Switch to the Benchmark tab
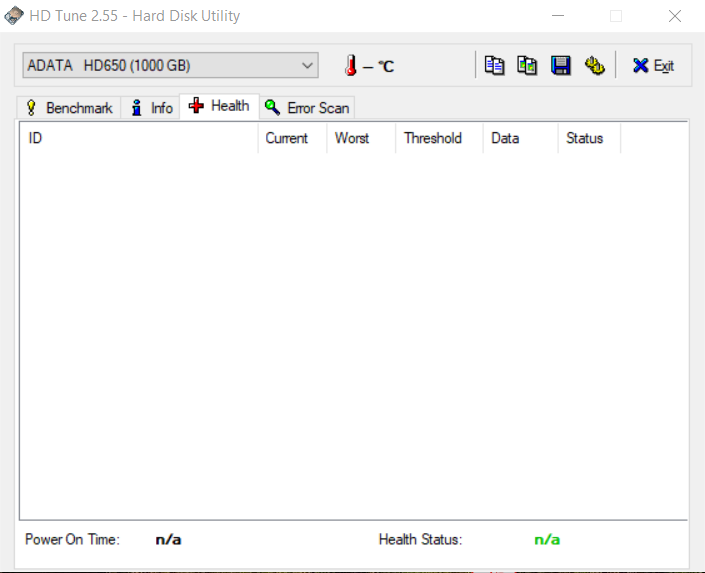 coord(69,108)
